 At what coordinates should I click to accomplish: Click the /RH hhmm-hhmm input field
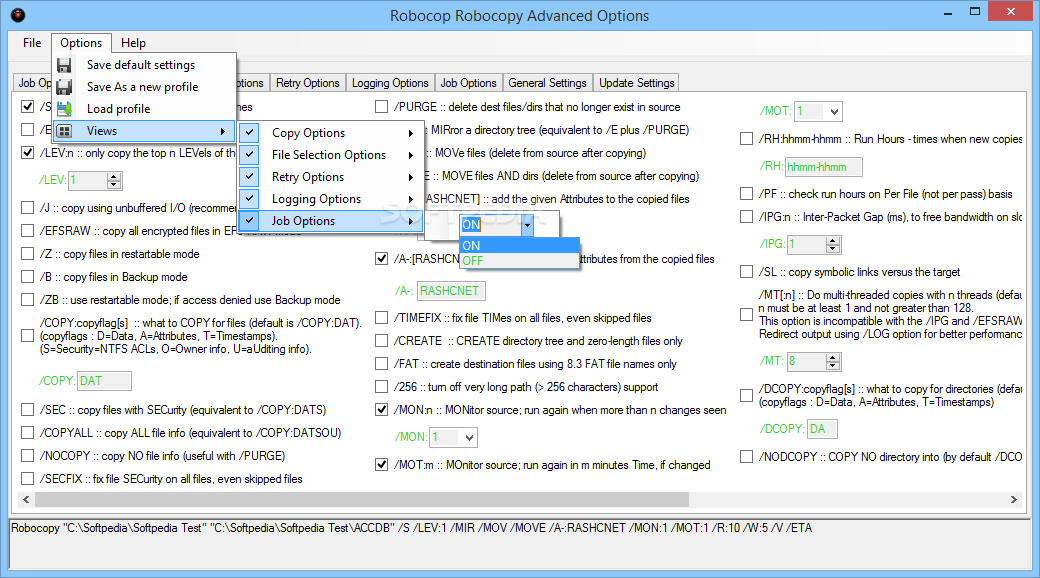point(823,167)
